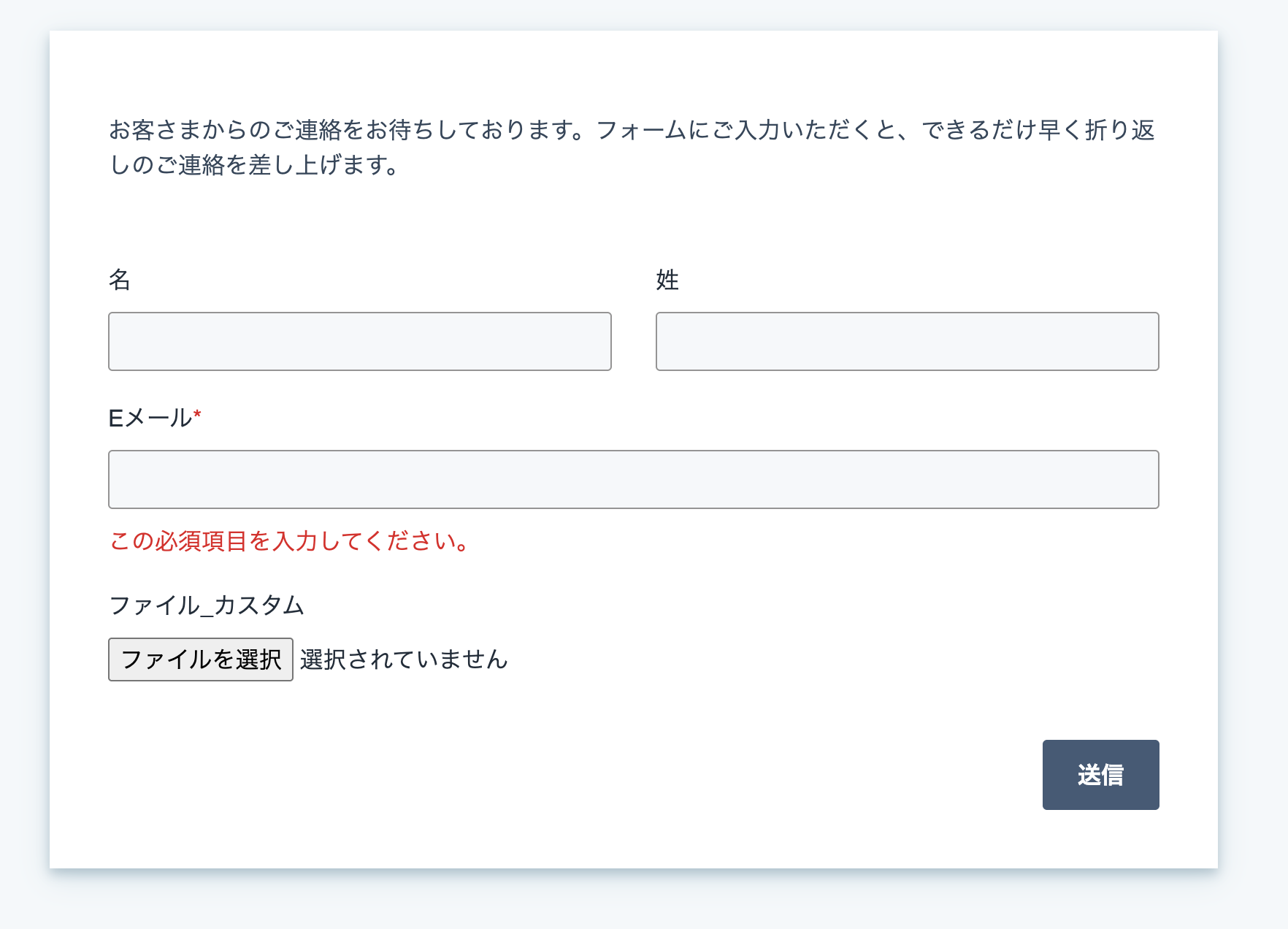Image resolution: width=1288 pixels, height=929 pixels.
Task: Click empty white space left of 送信 button
Action: (657, 775)
